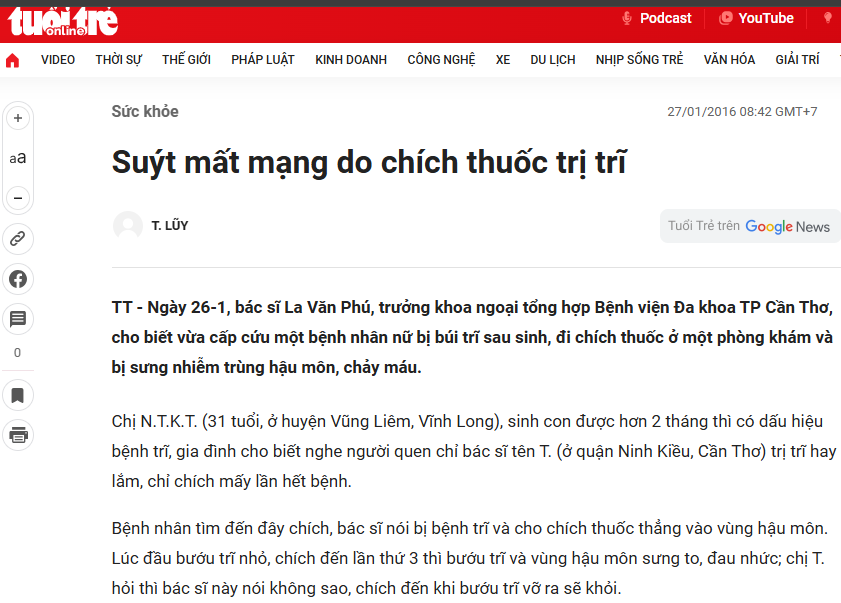Click the publish date 27/01/2016 08:42 GMT+7
The width and height of the screenshot is (841, 603).
click(x=742, y=112)
